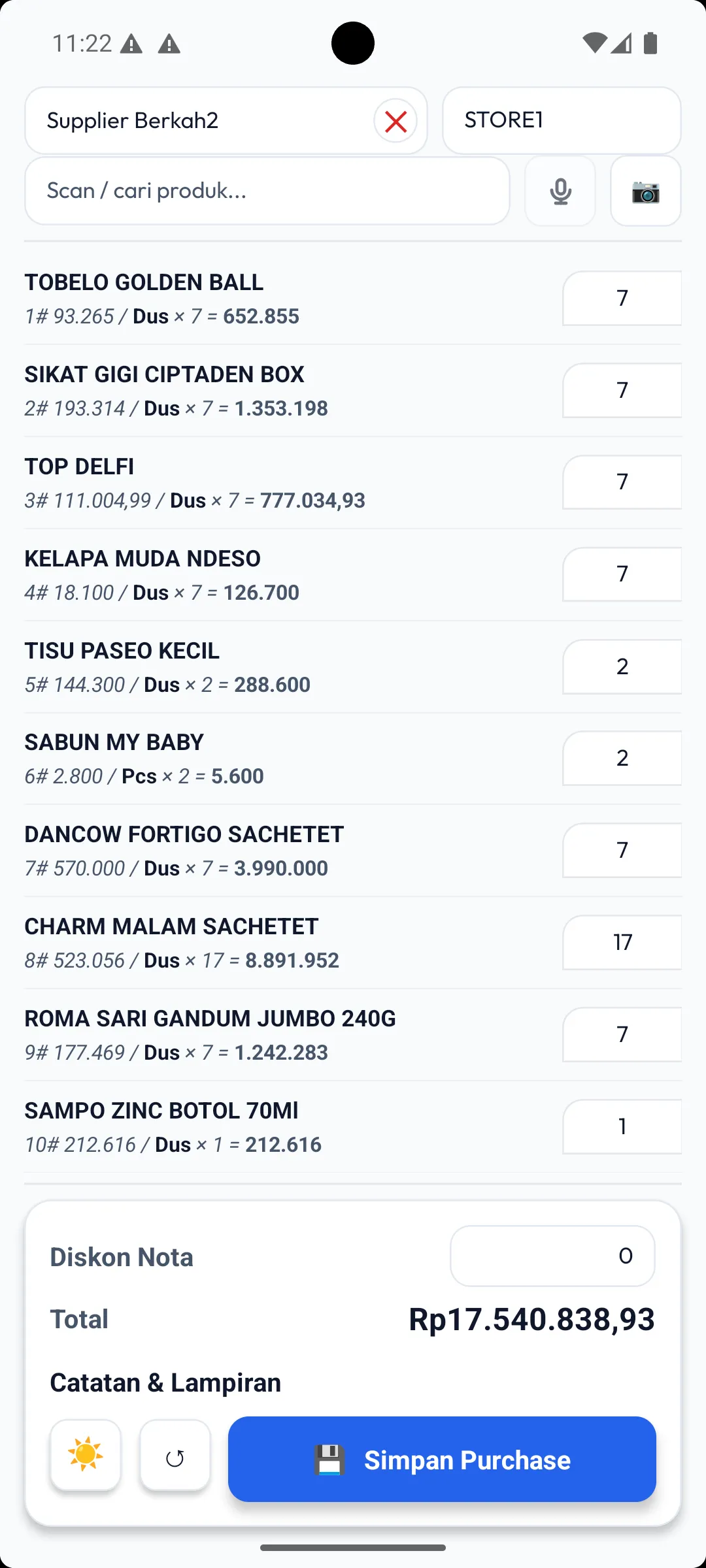Open the camera barcode scanner
Viewport: 706px width, 1568px height.
645,191
